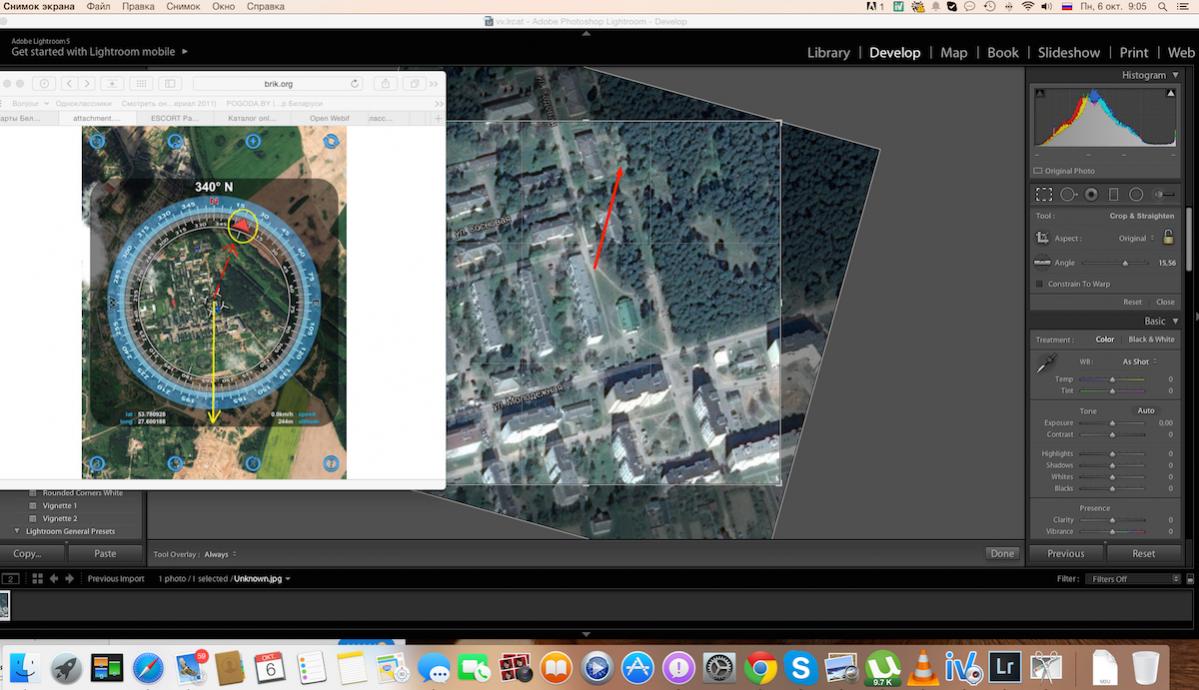The width and height of the screenshot is (1199, 690).
Task: Select the Crop Overlay tool
Action: coord(1043,195)
